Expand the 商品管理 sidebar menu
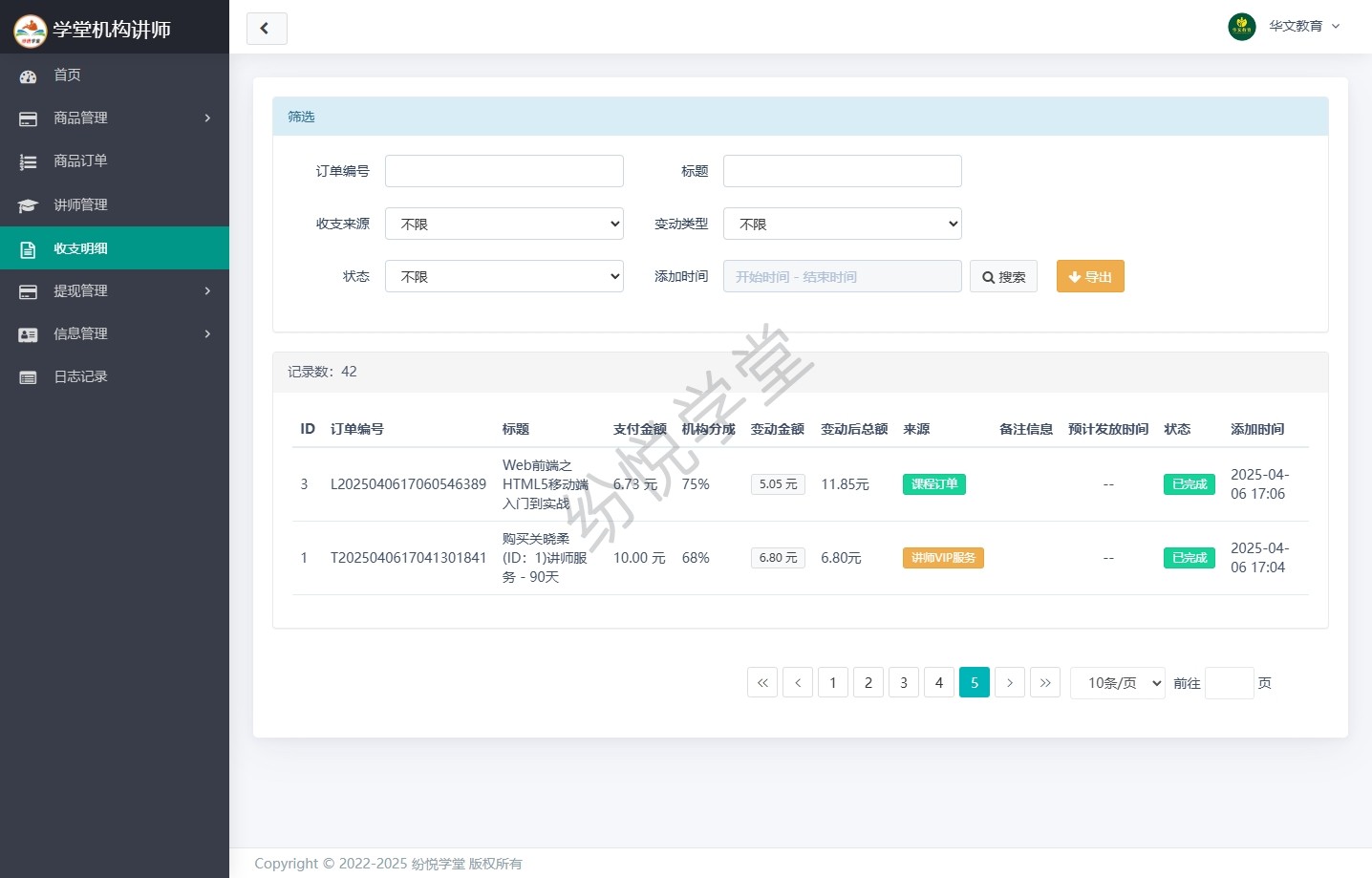Viewport: 1372px width, 878px height. click(x=115, y=118)
